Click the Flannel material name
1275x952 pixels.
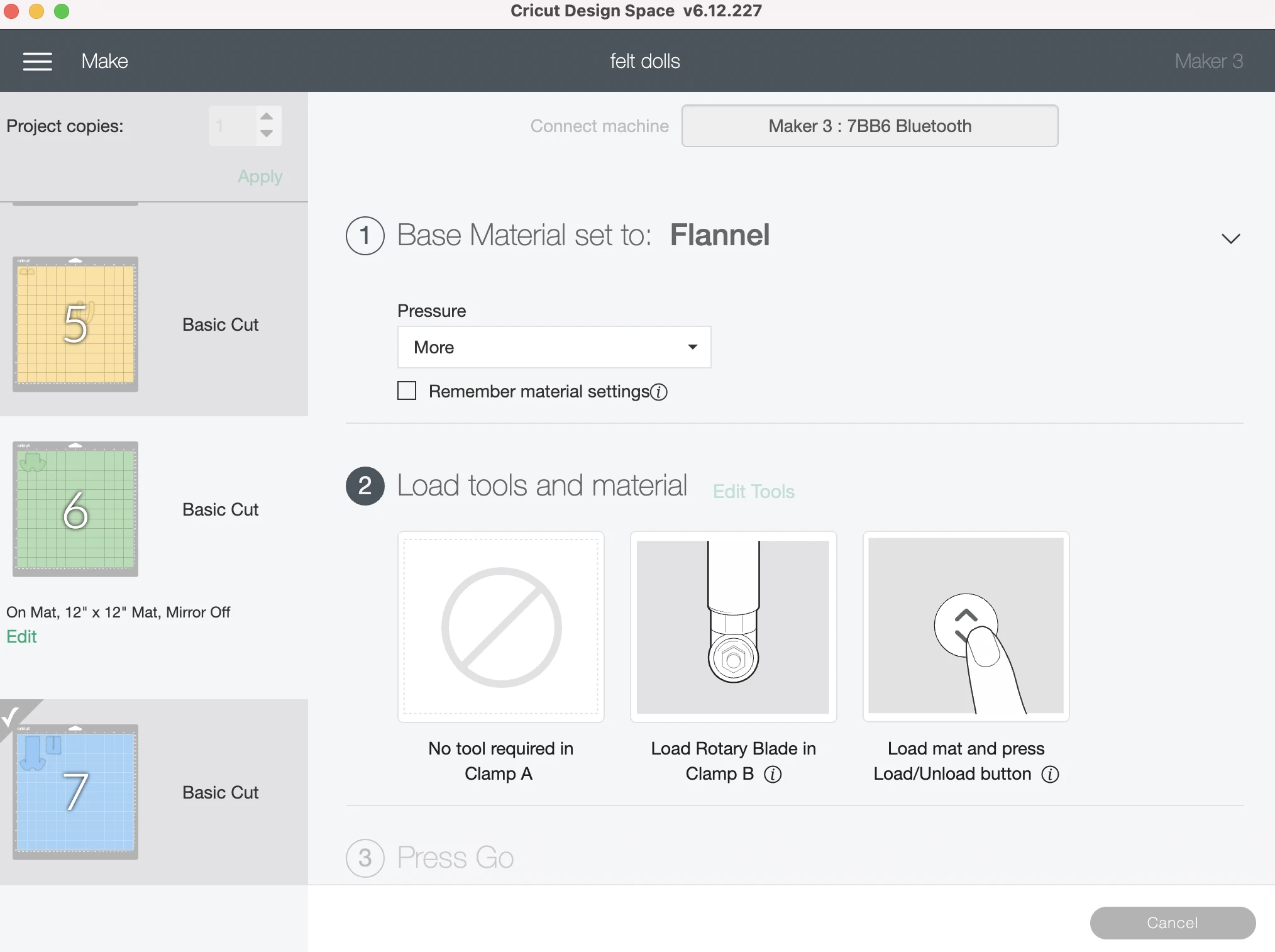719,235
